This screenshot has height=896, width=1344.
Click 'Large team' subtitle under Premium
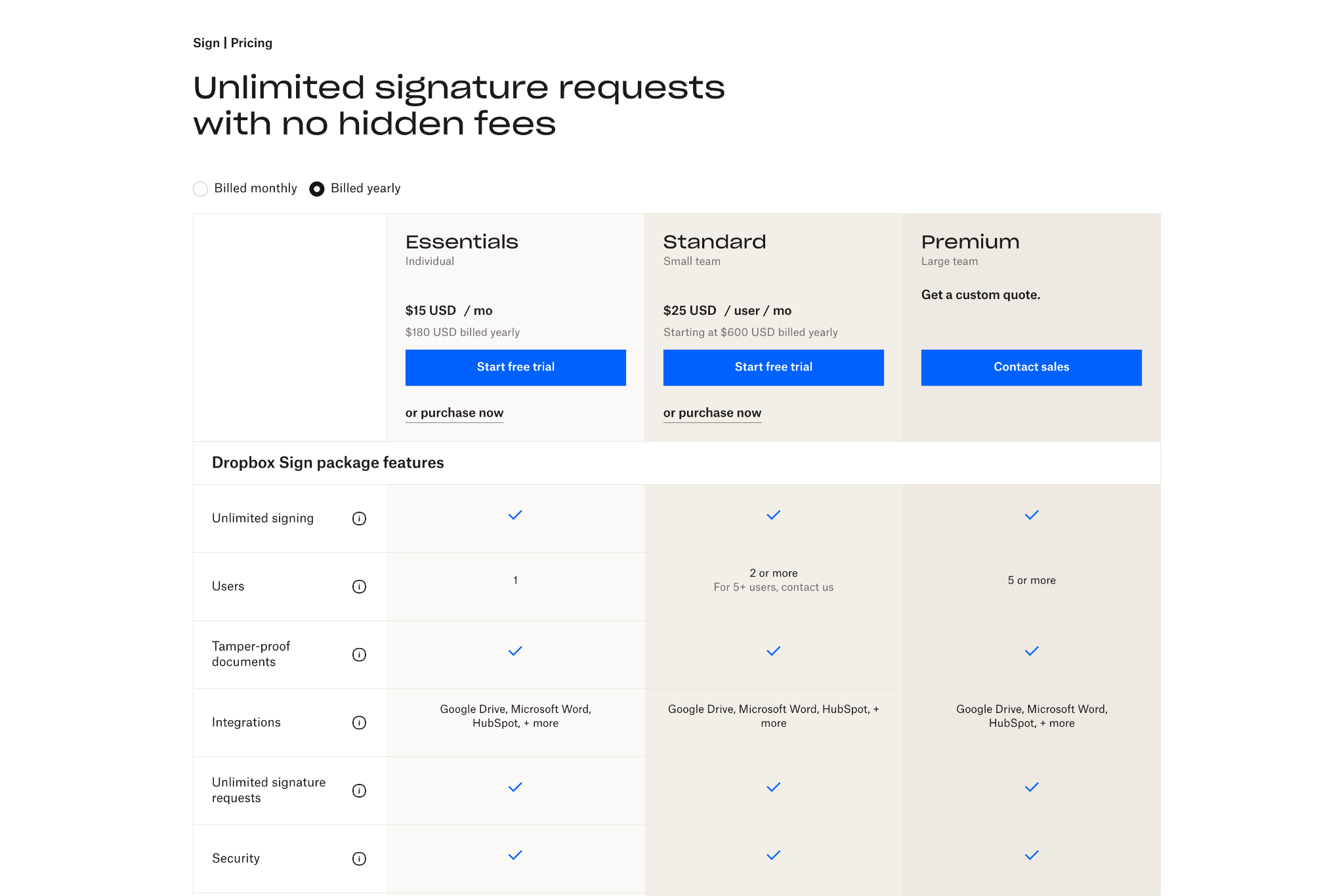pos(950,262)
